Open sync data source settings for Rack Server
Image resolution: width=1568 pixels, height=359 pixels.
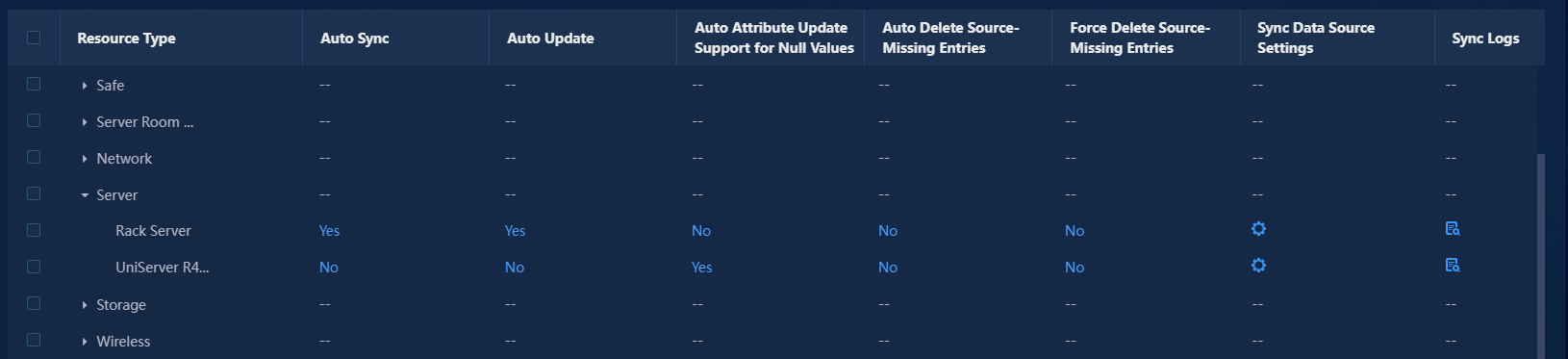point(1258,229)
